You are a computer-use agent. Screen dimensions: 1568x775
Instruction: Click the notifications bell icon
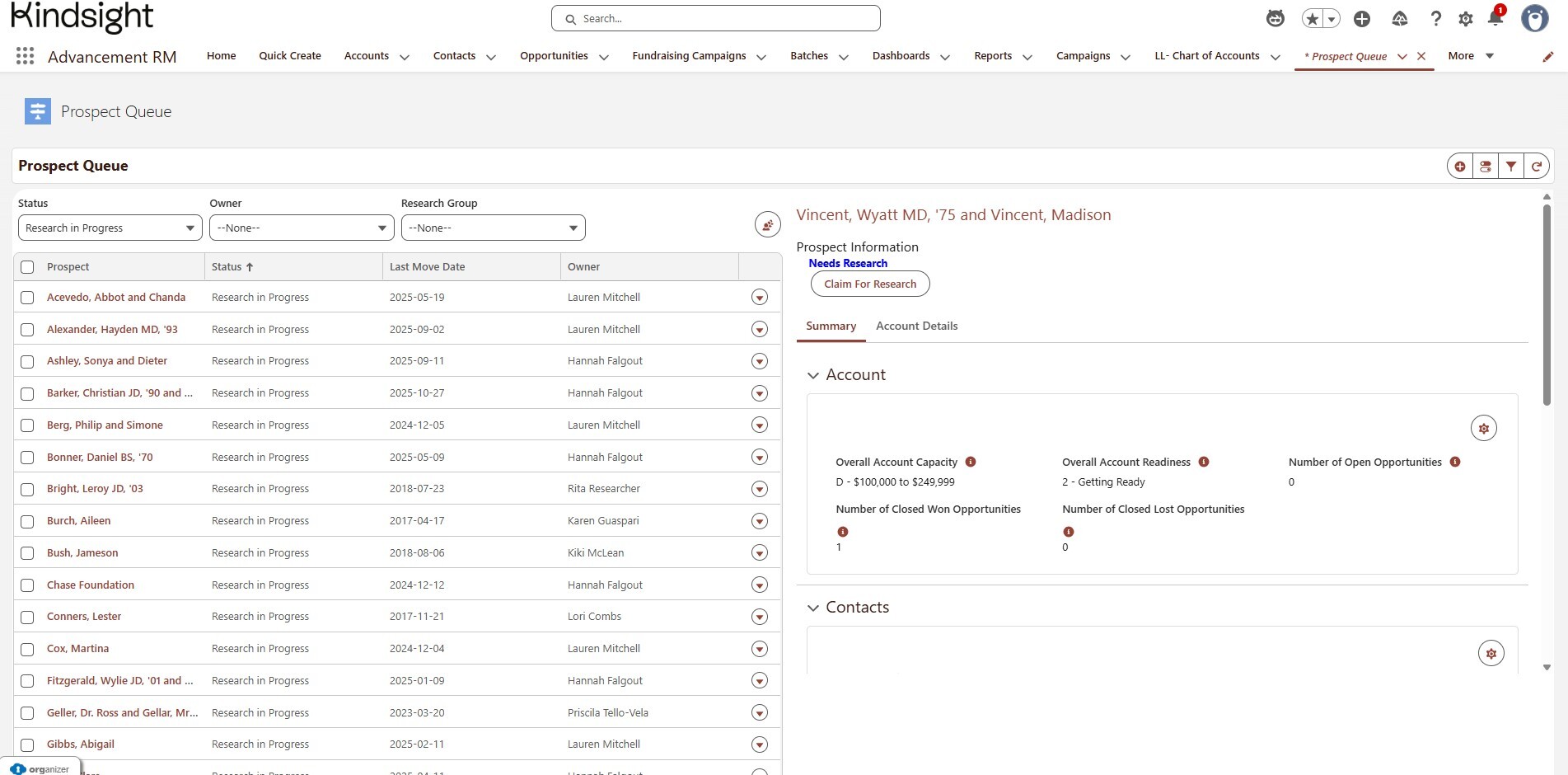click(x=1495, y=18)
